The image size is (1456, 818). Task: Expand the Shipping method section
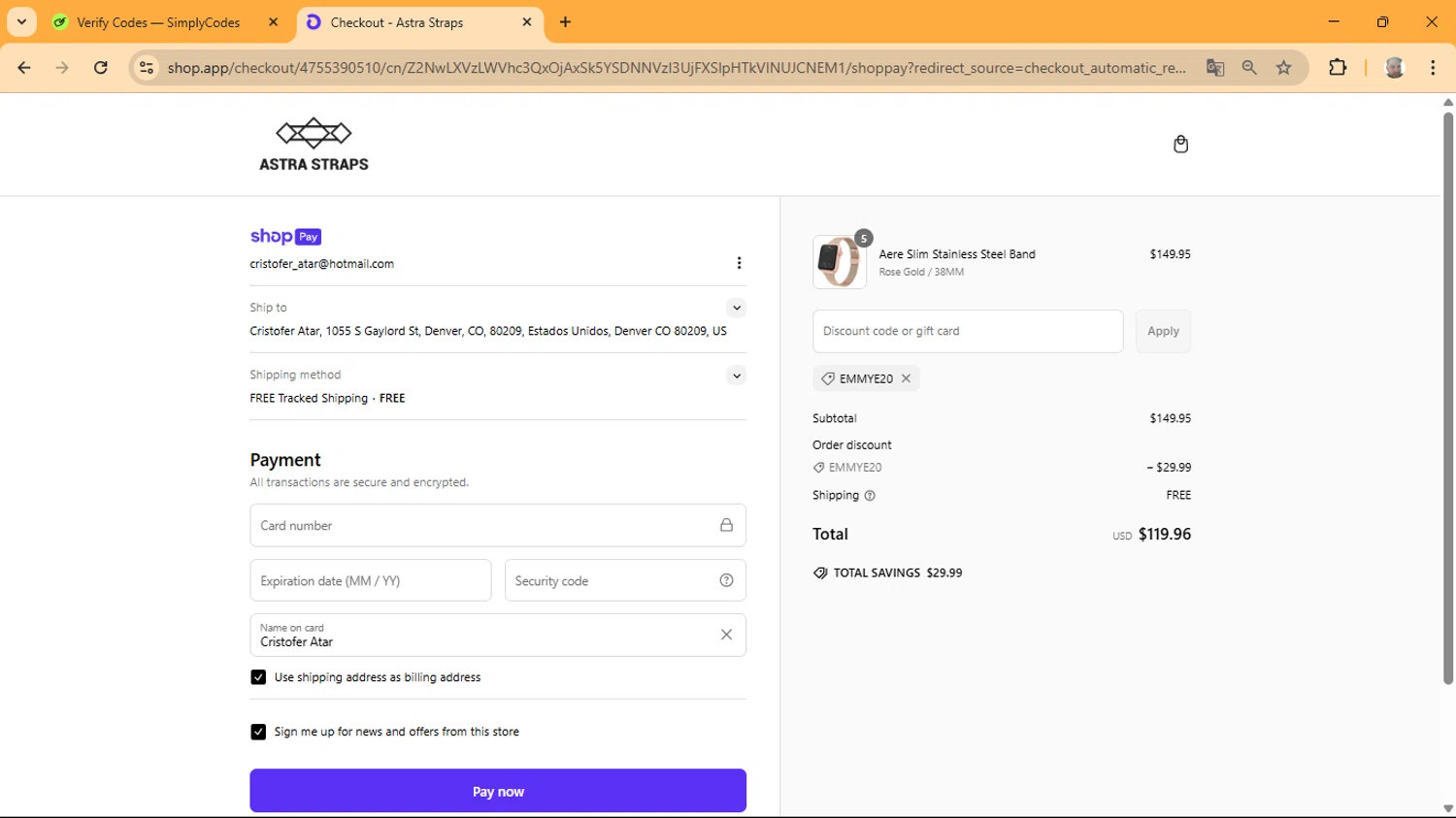[x=737, y=376]
